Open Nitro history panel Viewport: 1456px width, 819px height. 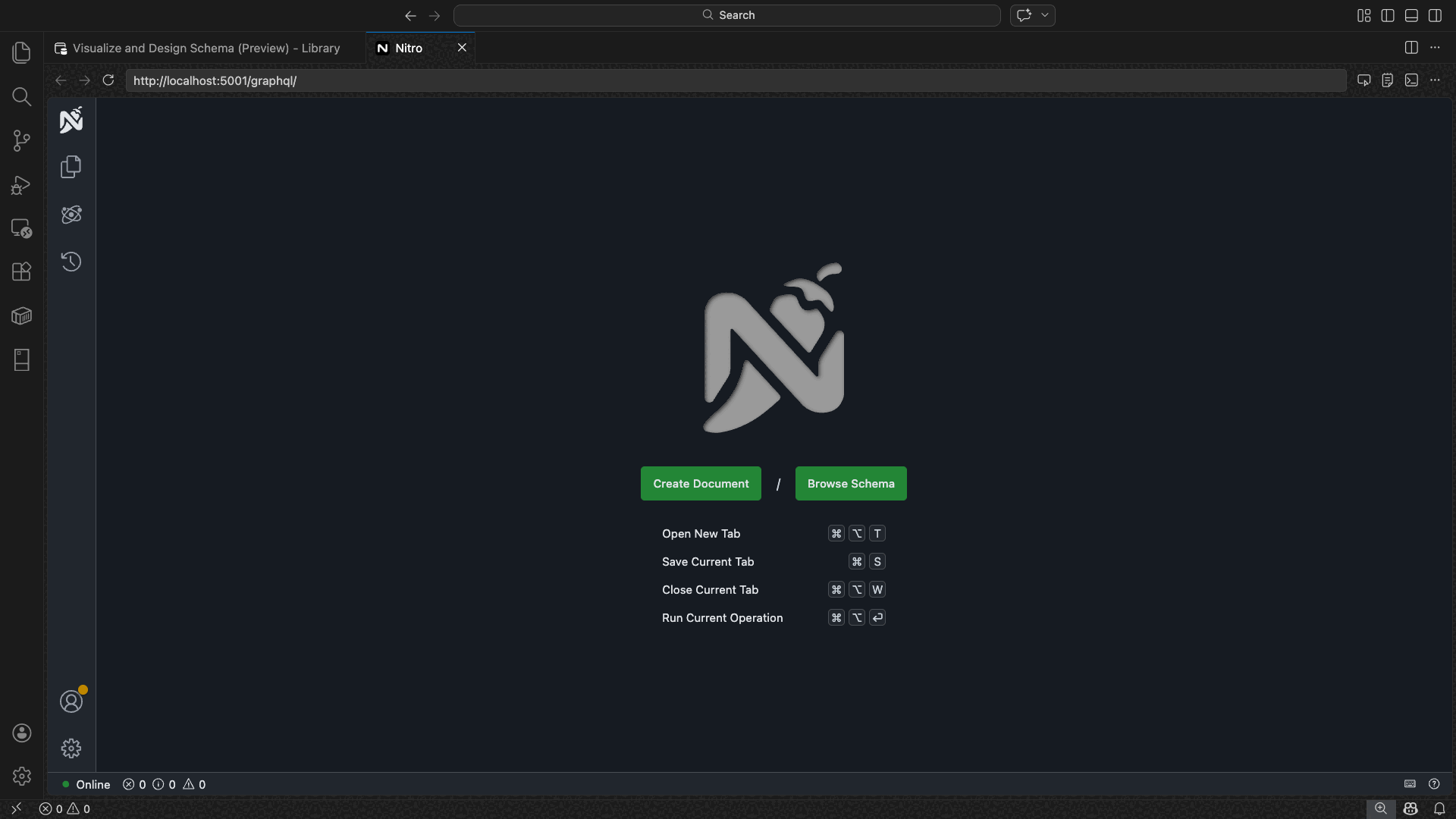71,262
